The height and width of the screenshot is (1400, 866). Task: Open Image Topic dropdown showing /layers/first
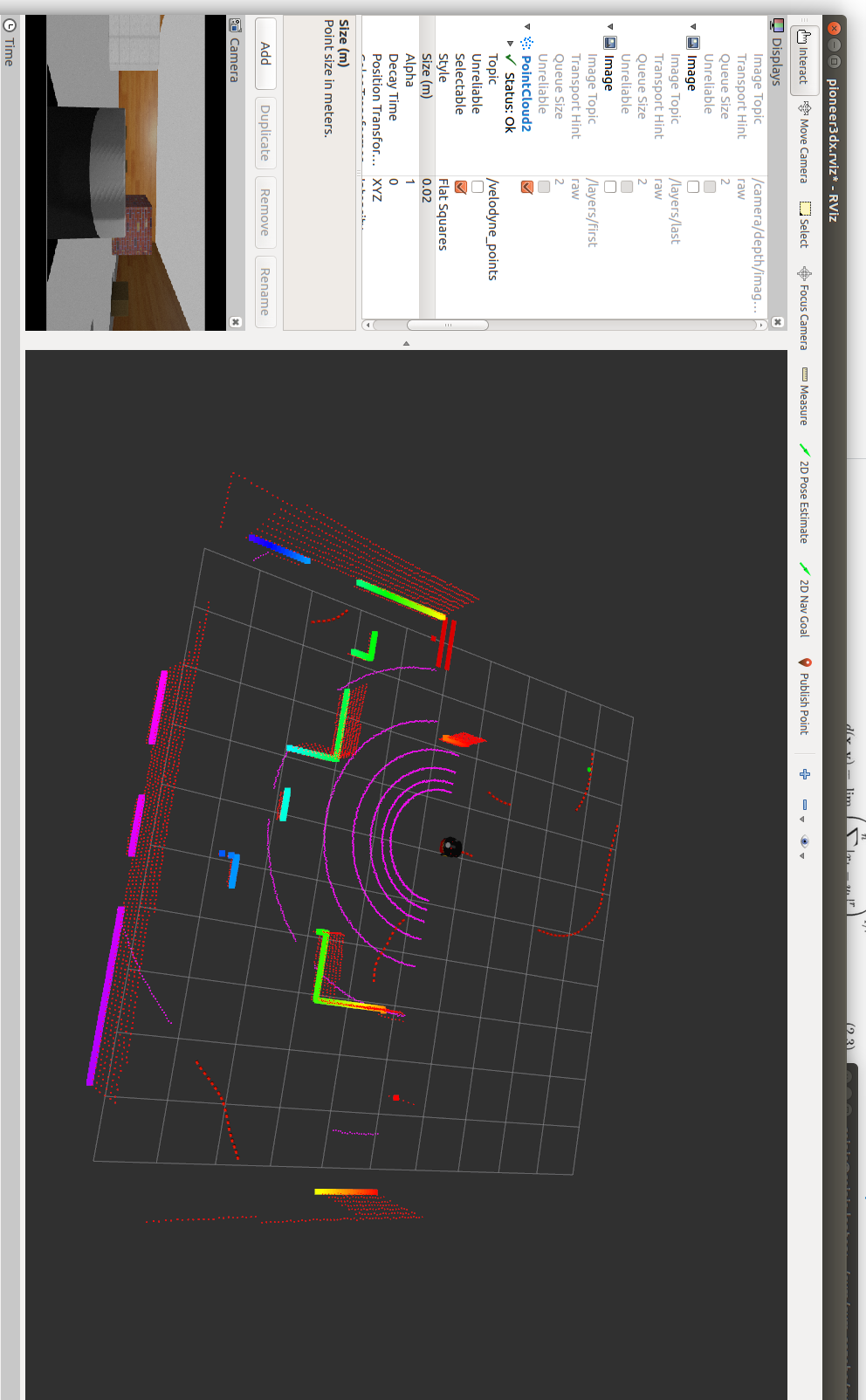(x=593, y=249)
